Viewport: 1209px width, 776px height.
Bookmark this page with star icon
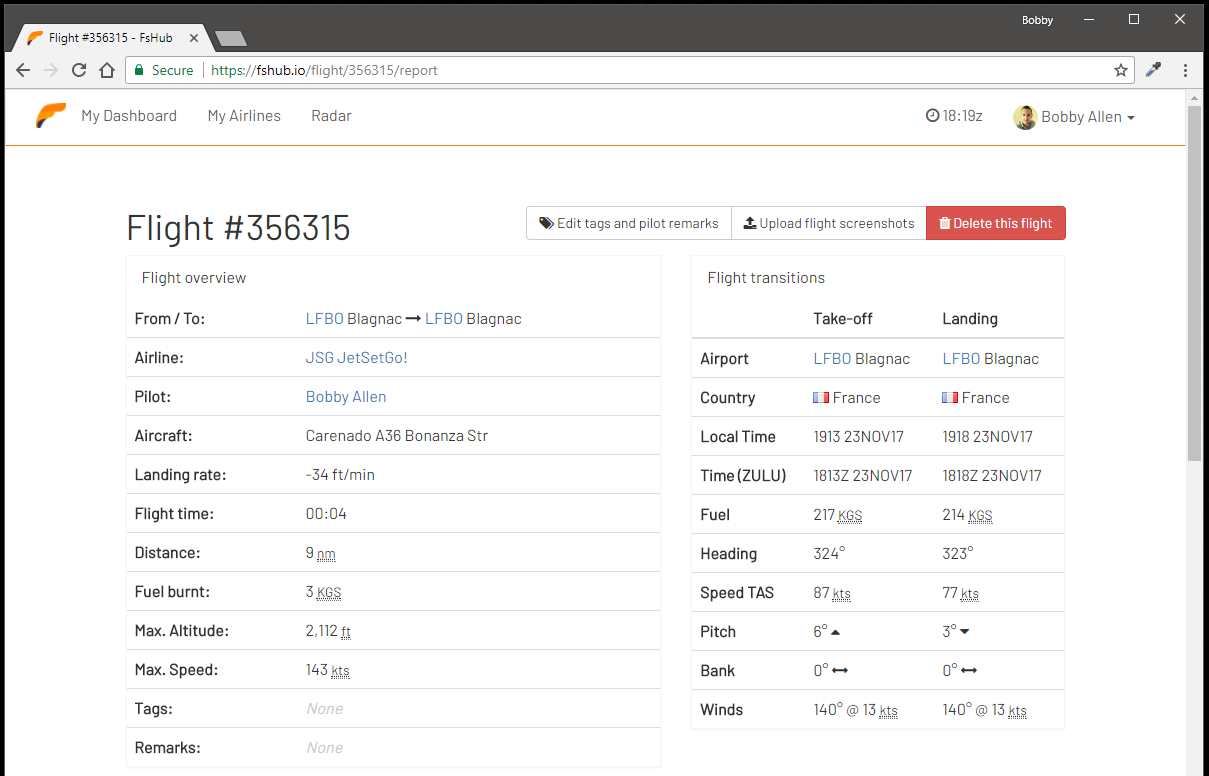(x=1121, y=70)
